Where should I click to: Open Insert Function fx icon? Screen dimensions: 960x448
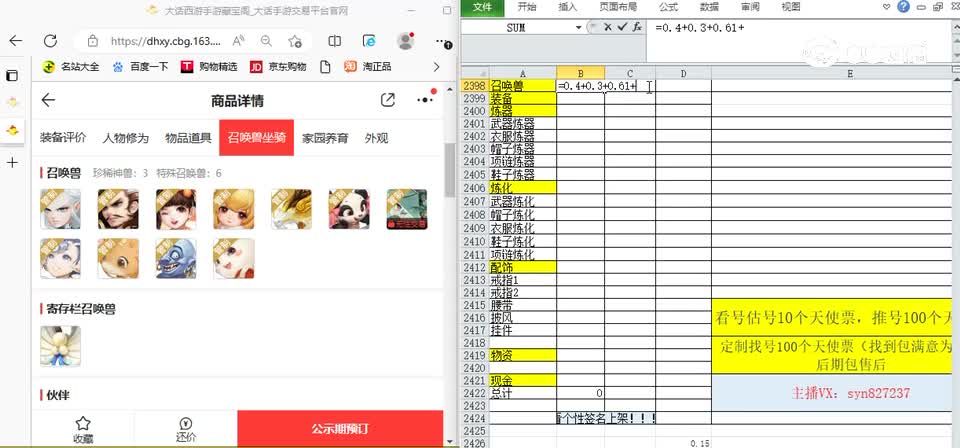pos(637,27)
